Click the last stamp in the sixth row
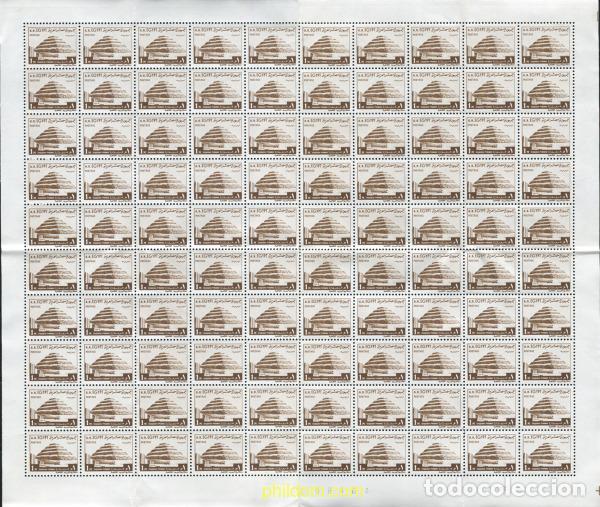The width and height of the screenshot is (600, 507). 546,271
